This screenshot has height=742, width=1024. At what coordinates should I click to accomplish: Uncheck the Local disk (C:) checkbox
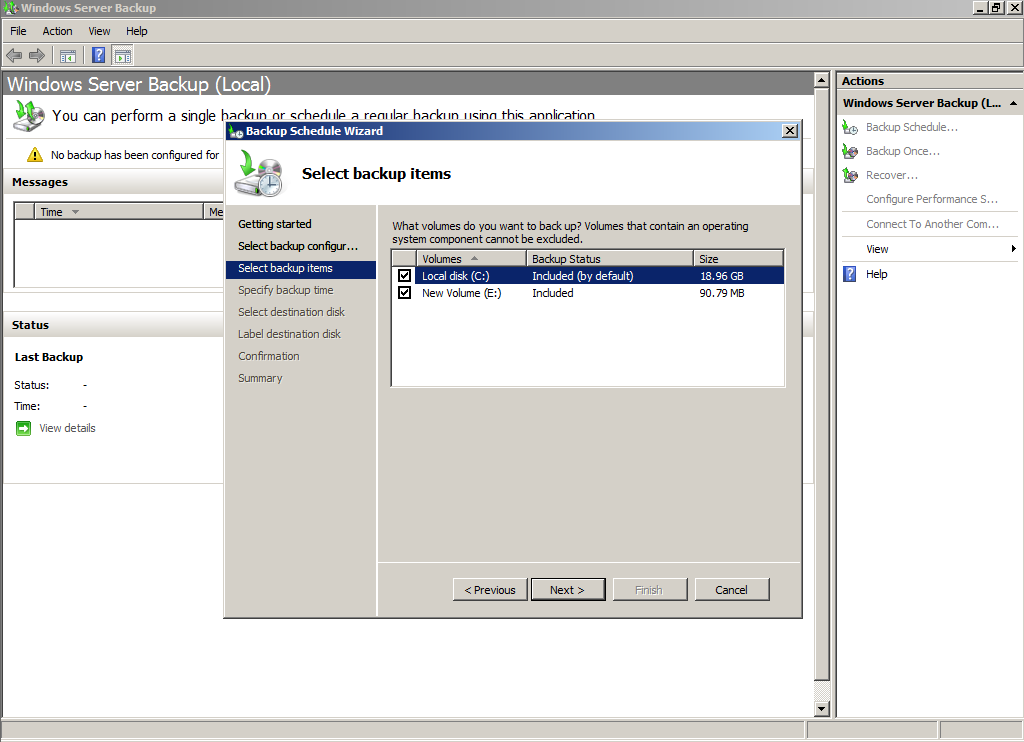tap(405, 276)
